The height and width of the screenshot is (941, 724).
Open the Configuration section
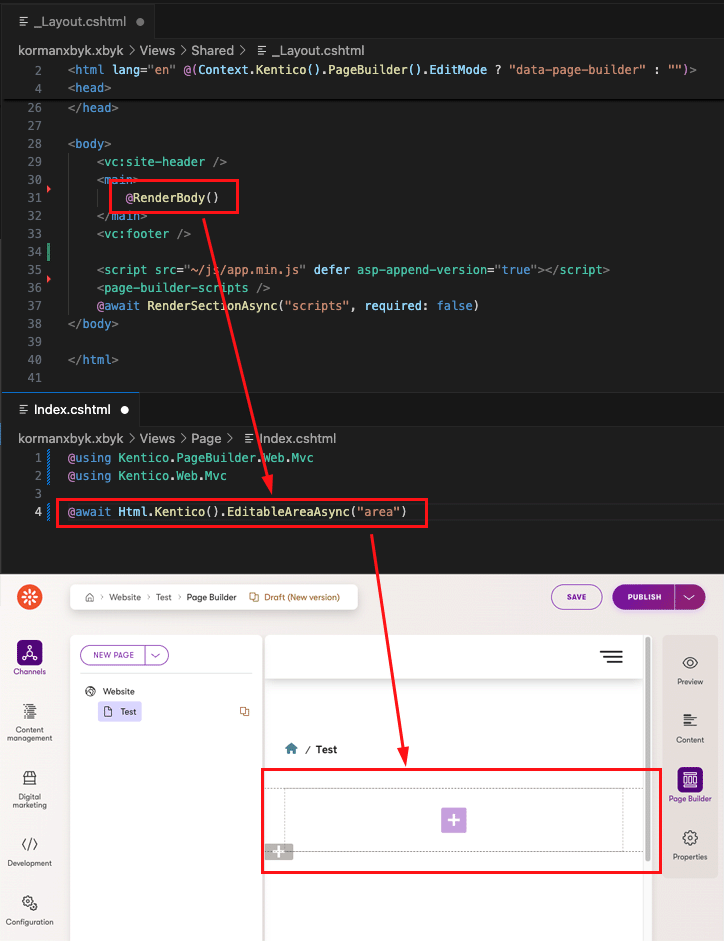(30, 910)
